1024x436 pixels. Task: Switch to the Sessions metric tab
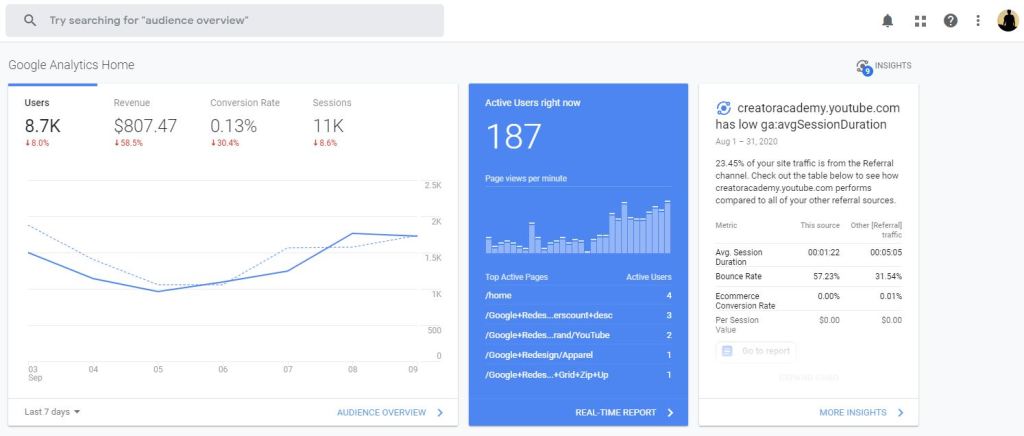point(332,120)
